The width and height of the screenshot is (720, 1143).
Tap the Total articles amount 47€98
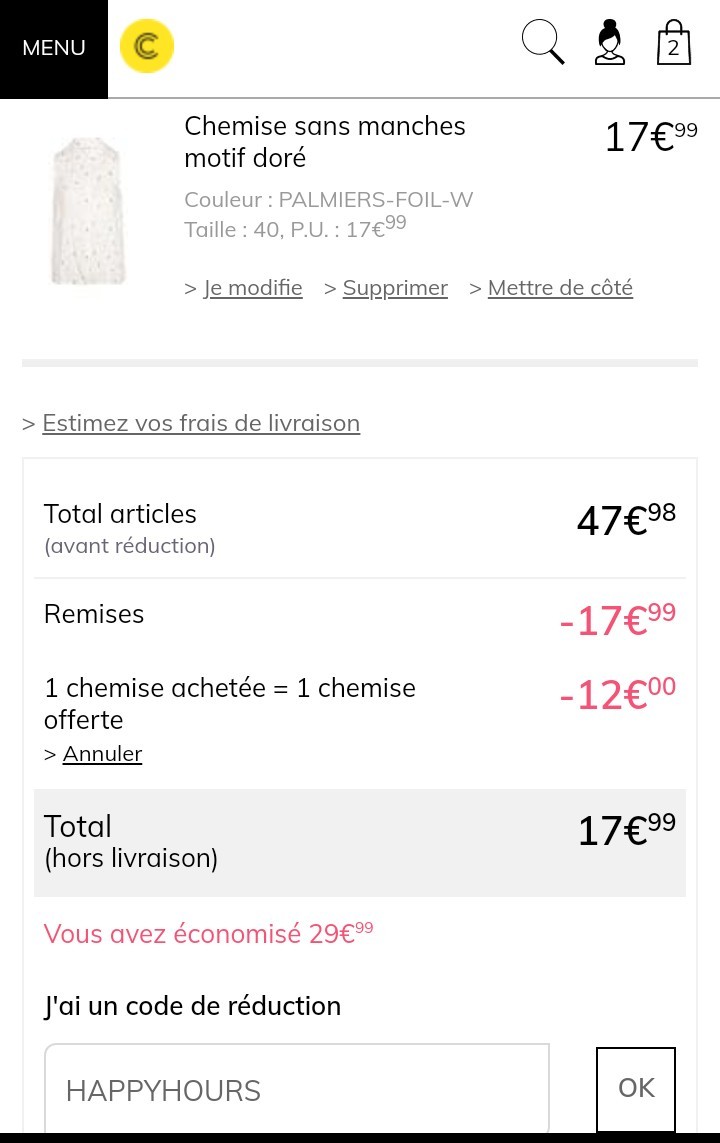tap(626, 520)
